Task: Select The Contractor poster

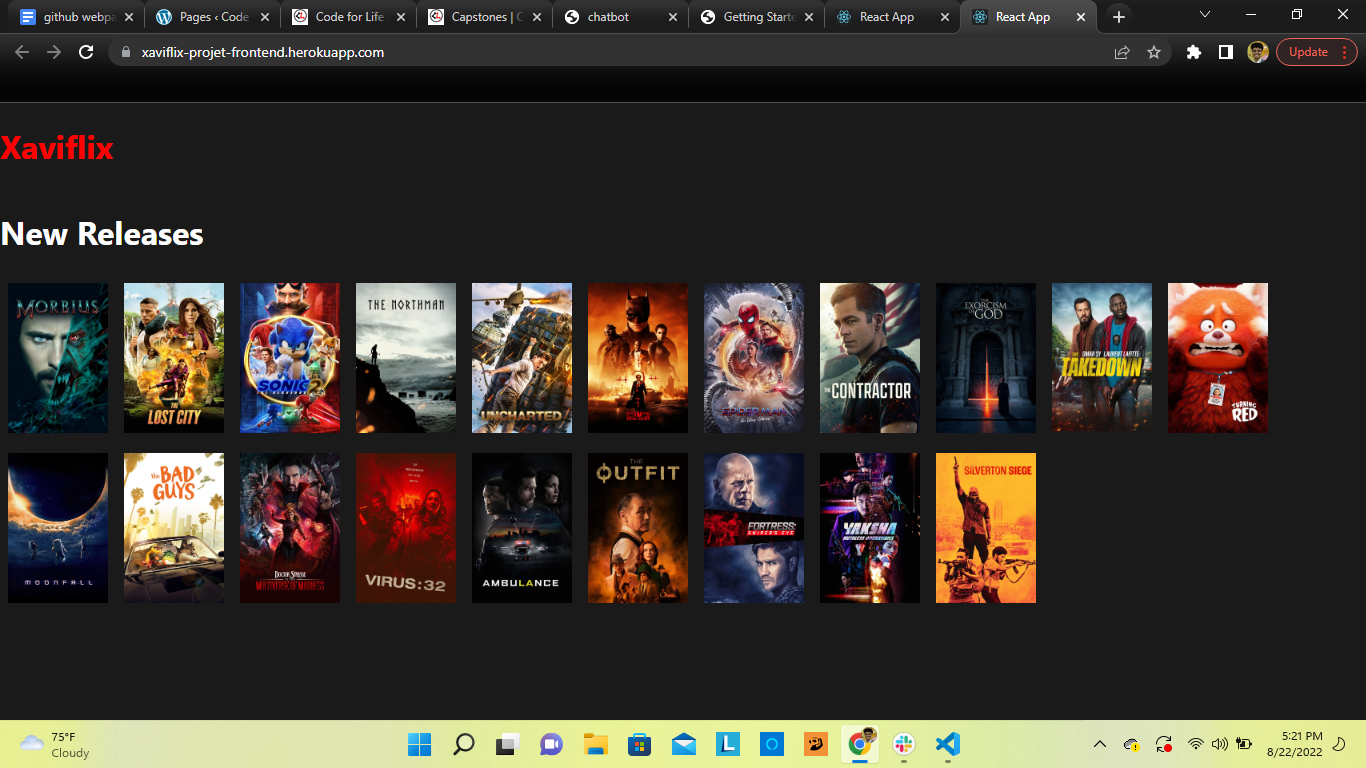Action: [870, 358]
